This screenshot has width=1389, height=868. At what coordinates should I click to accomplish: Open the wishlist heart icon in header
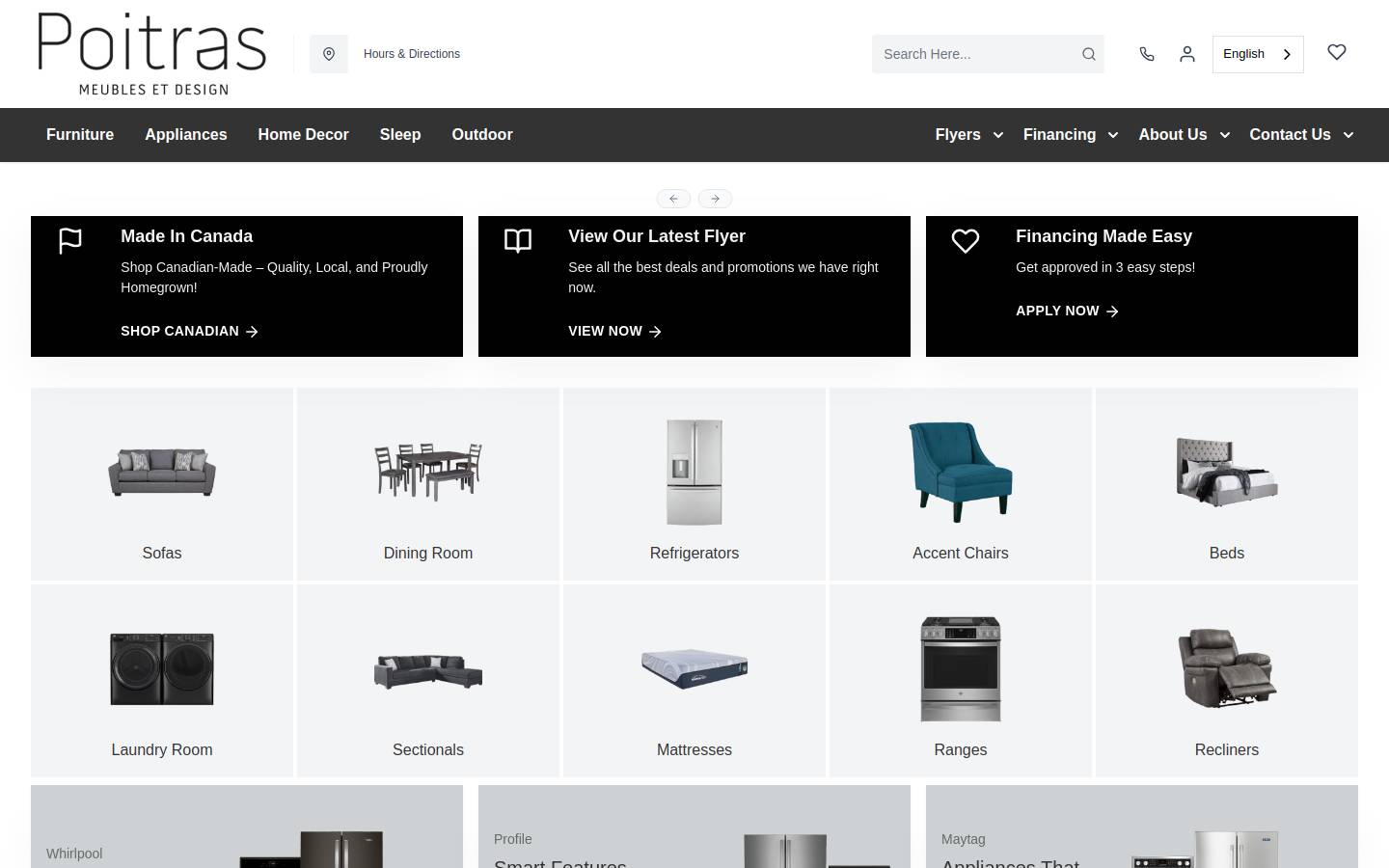click(1337, 52)
